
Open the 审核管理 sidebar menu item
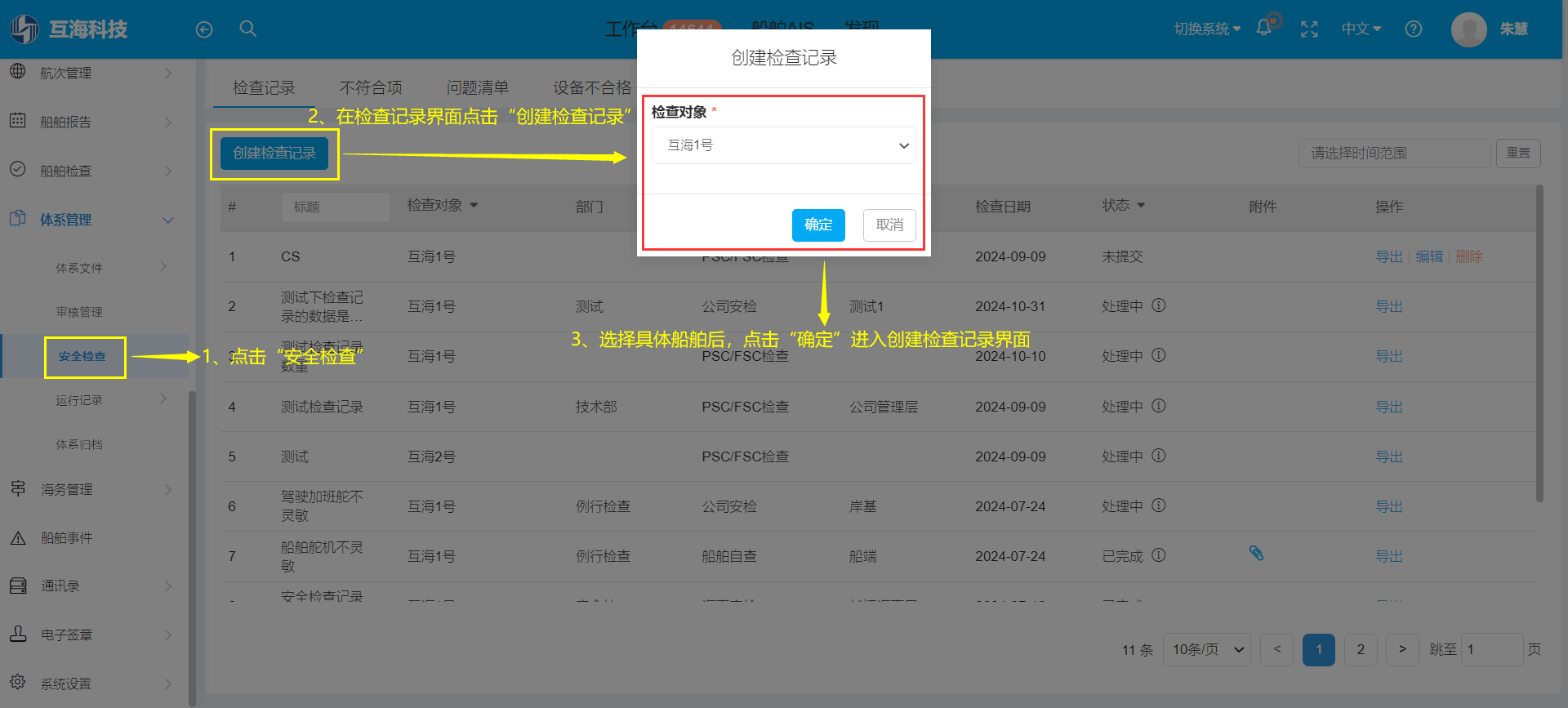point(79,312)
